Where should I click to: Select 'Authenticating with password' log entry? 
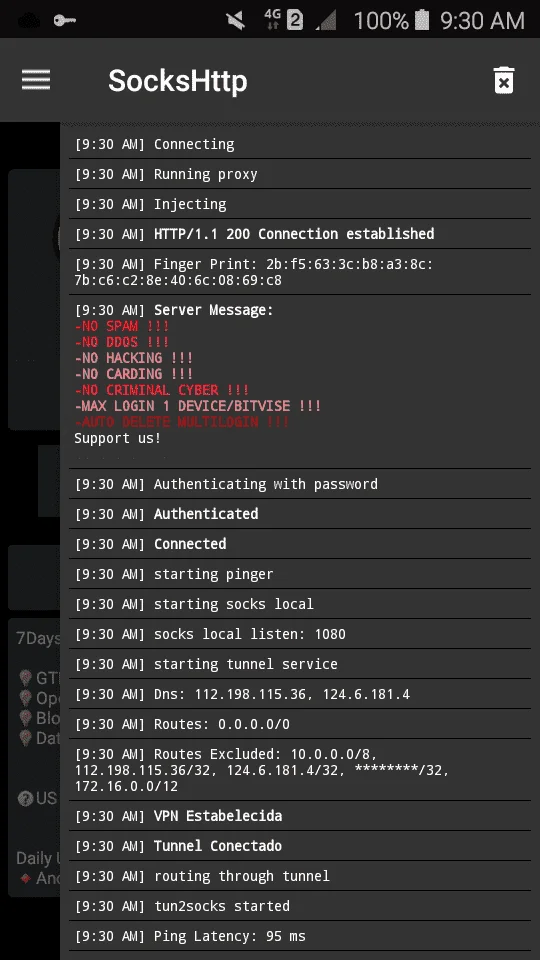pyautogui.click(x=299, y=484)
